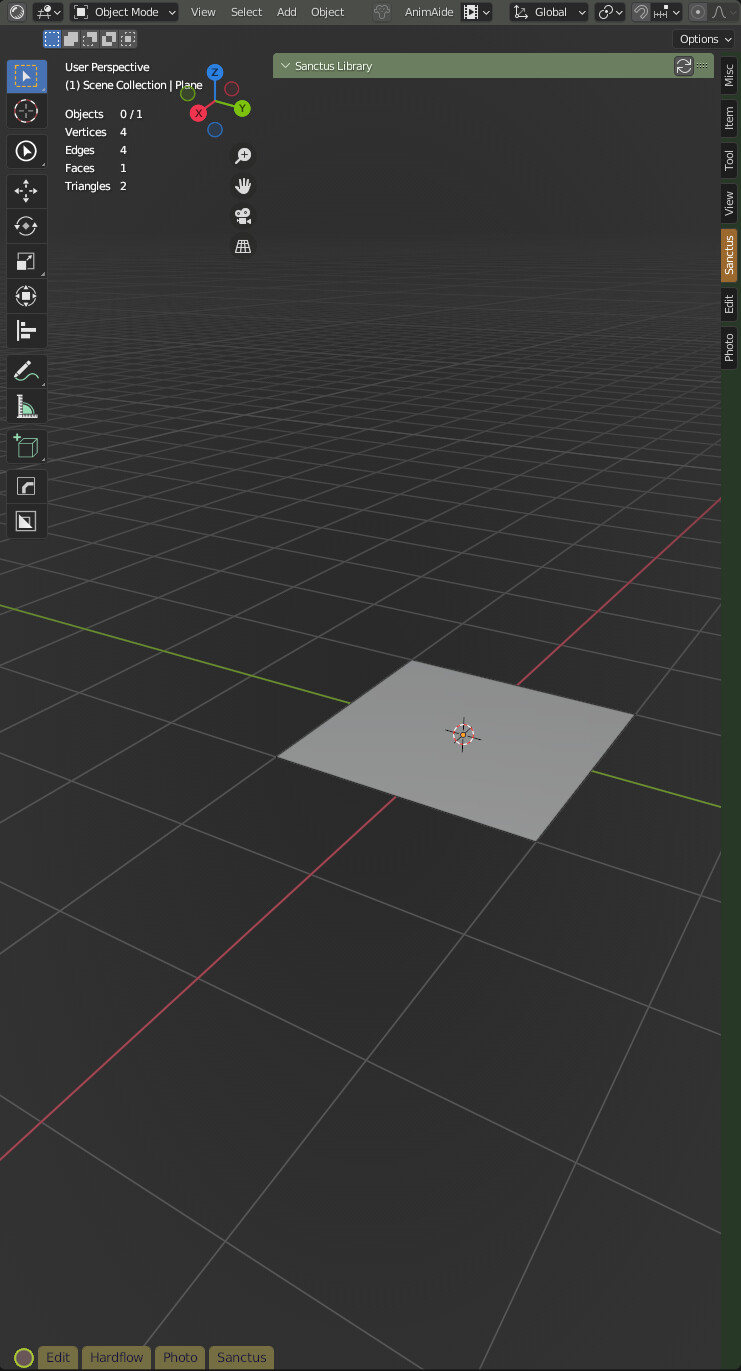Image resolution: width=741 pixels, height=1371 pixels.
Task: Open the Object Mode dropdown
Action: tap(125, 12)
